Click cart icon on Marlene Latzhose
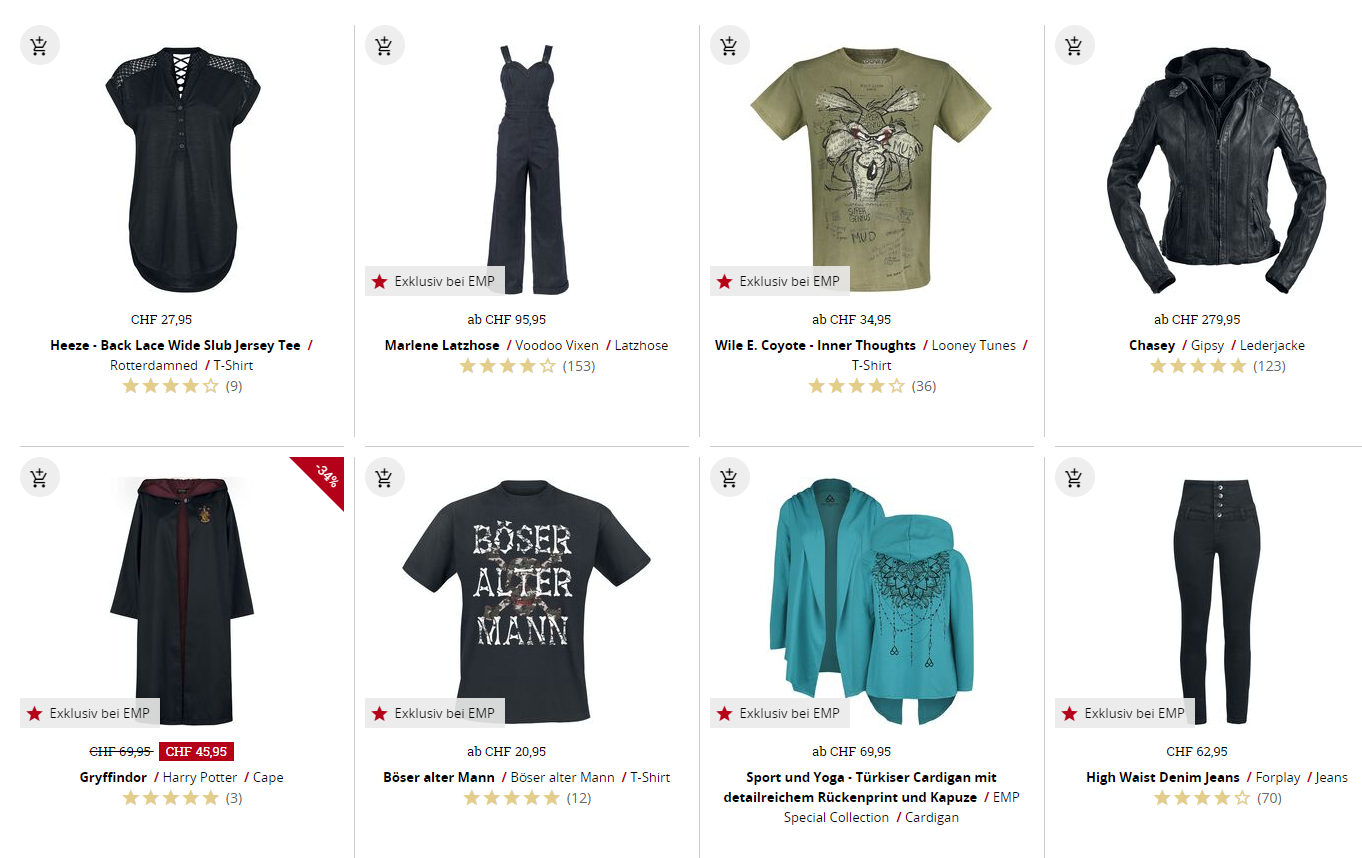The width and height of the screenshot is (1362, 858). click(x=384, y=45)
